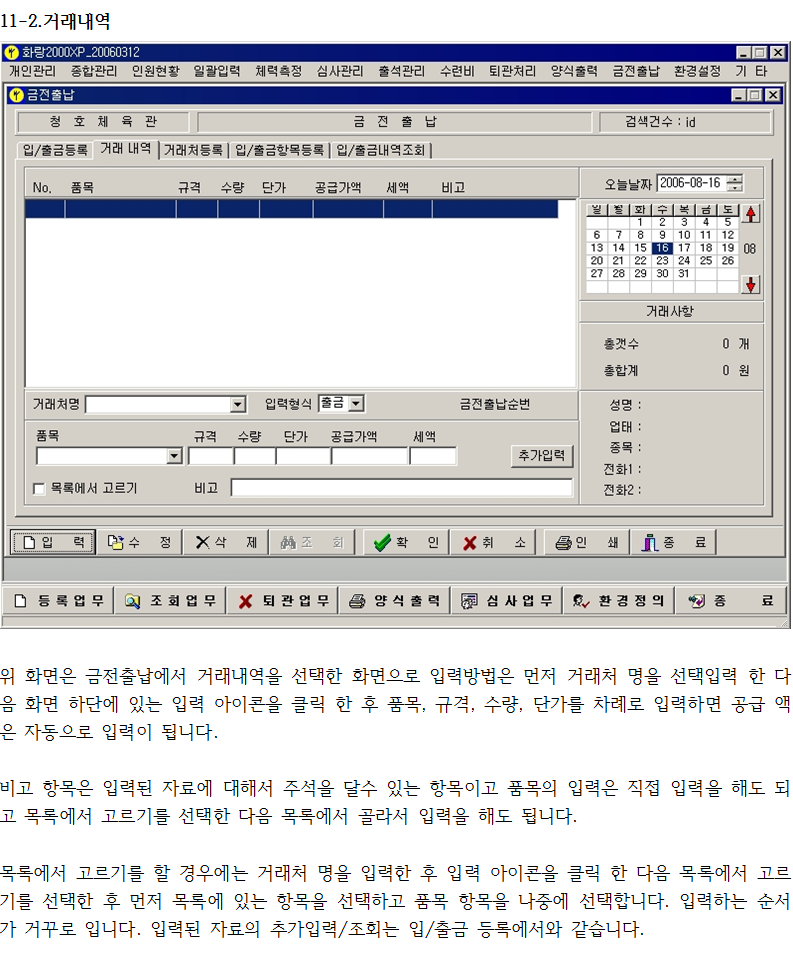Image resolution: width=793 pixels, height=966 pixels.
Task: Expand the 거래처명 dropdown list
Action: (x=238, y=404)
